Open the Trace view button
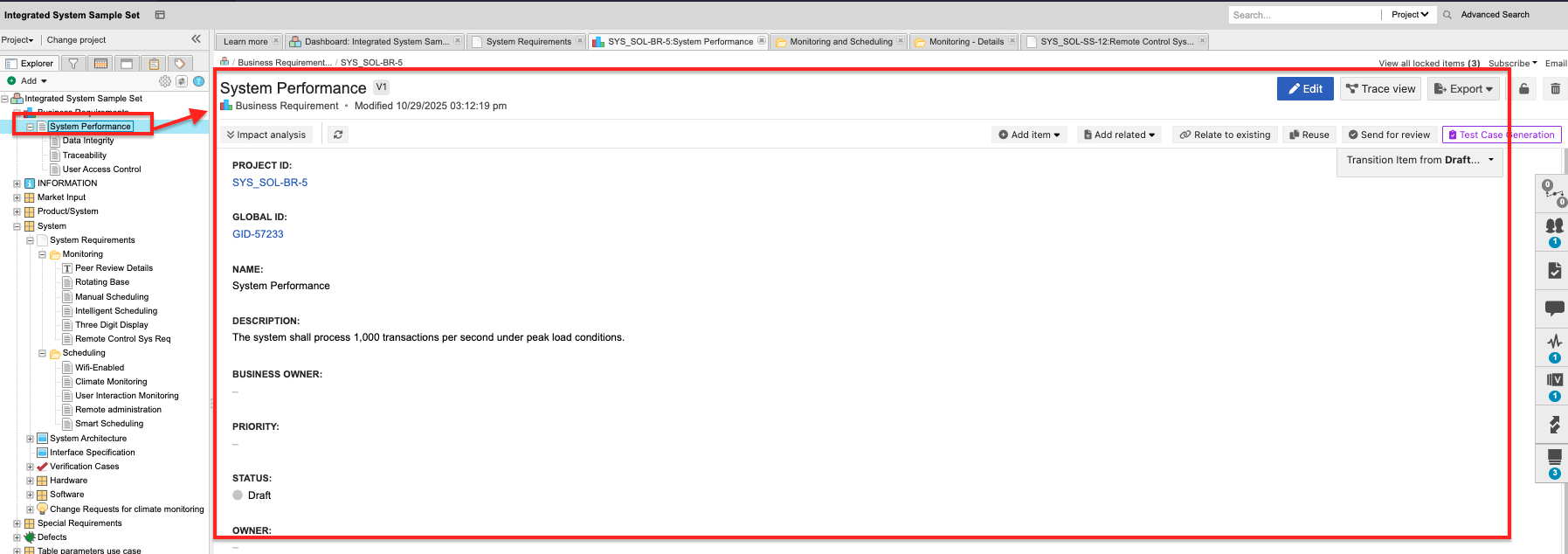Screen dimensions: 1568x554 pos(1381,89)
